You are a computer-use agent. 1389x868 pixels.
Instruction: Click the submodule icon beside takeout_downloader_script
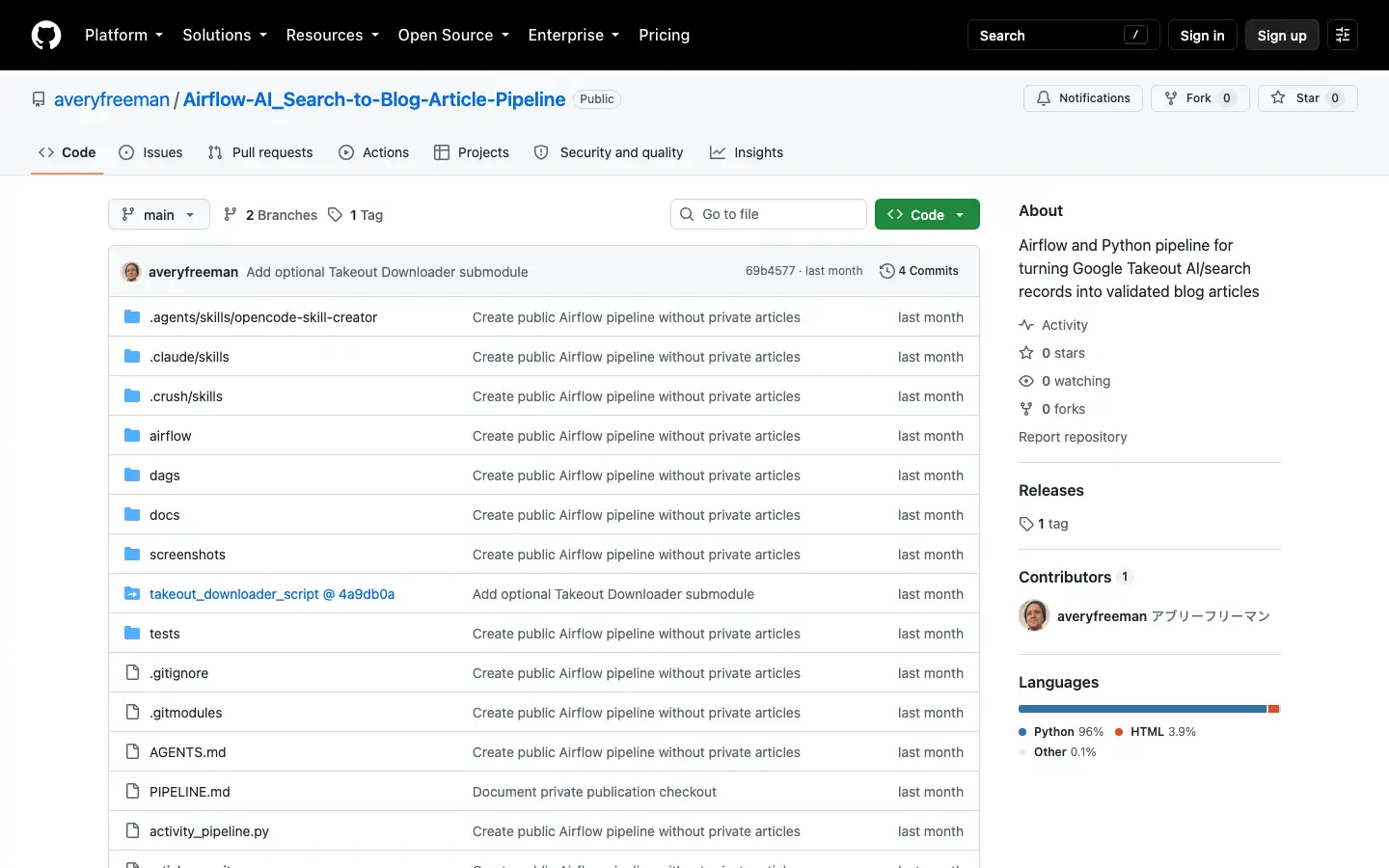pyautogui.click(x=132, y=594)
